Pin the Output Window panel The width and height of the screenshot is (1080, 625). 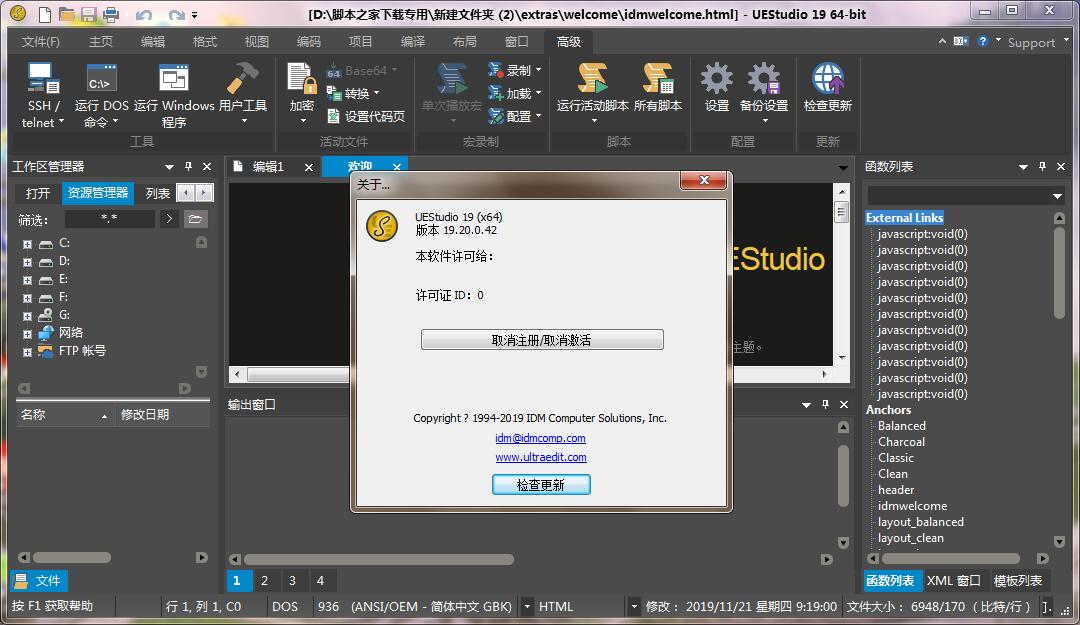click(x=825, y=404)
